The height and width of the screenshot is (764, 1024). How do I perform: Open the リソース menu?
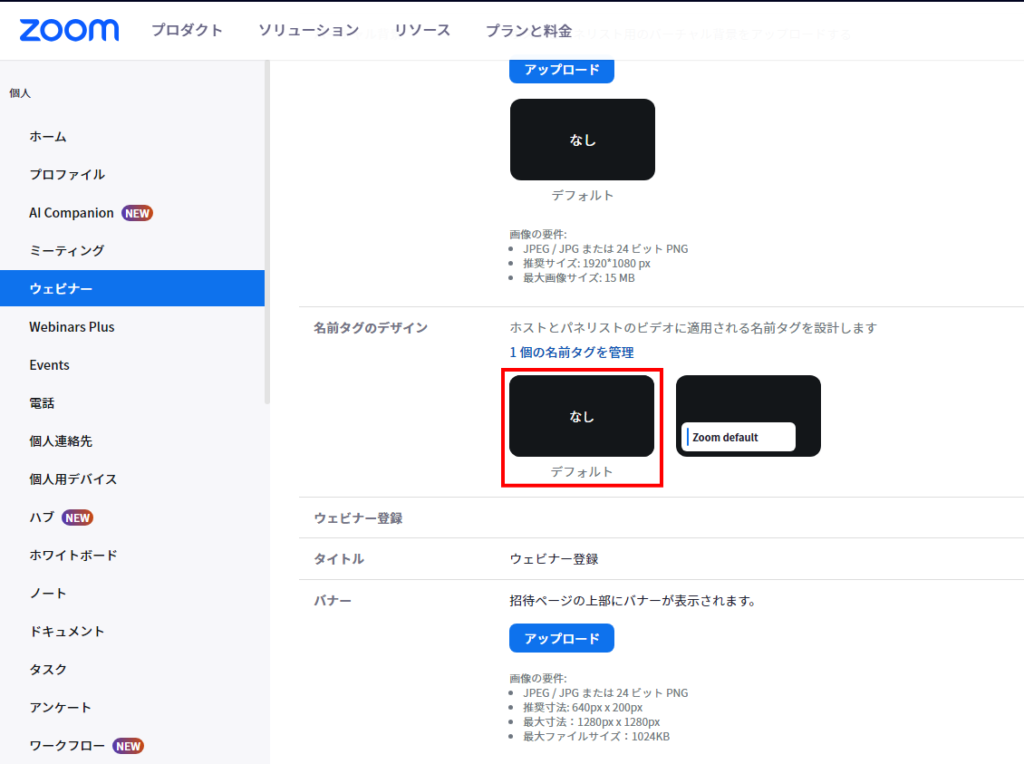[x=422, y=30]
